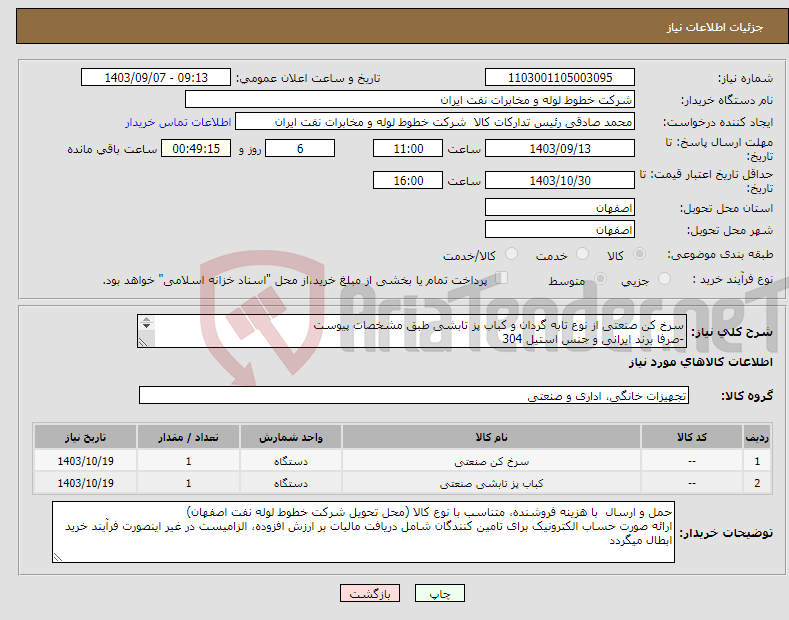Click the تاریخ نیاز column header
The image size is (789, 620).
86,437
